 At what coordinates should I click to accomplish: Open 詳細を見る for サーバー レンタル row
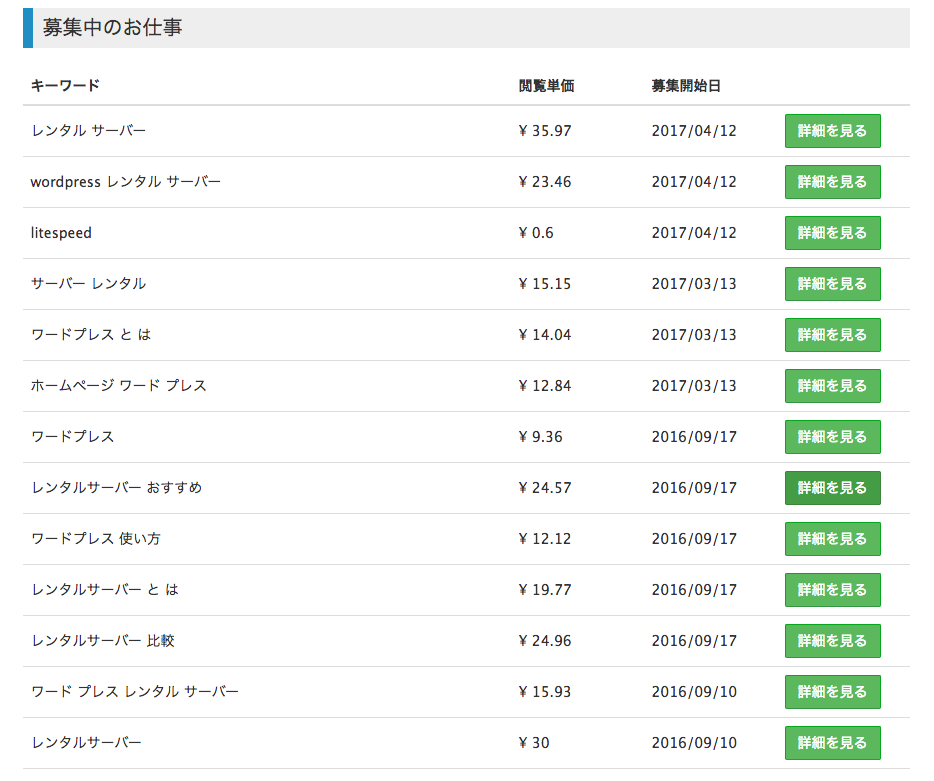(x=832, y=284)
